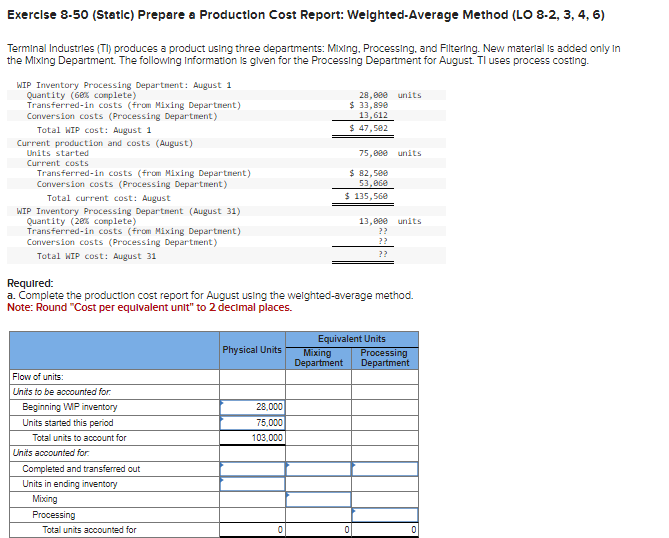The width and height of the screenshot is (669, 538).
Task: Click the 'Current costs' data line
Action: pyautogui.click(x=58, y=163)
